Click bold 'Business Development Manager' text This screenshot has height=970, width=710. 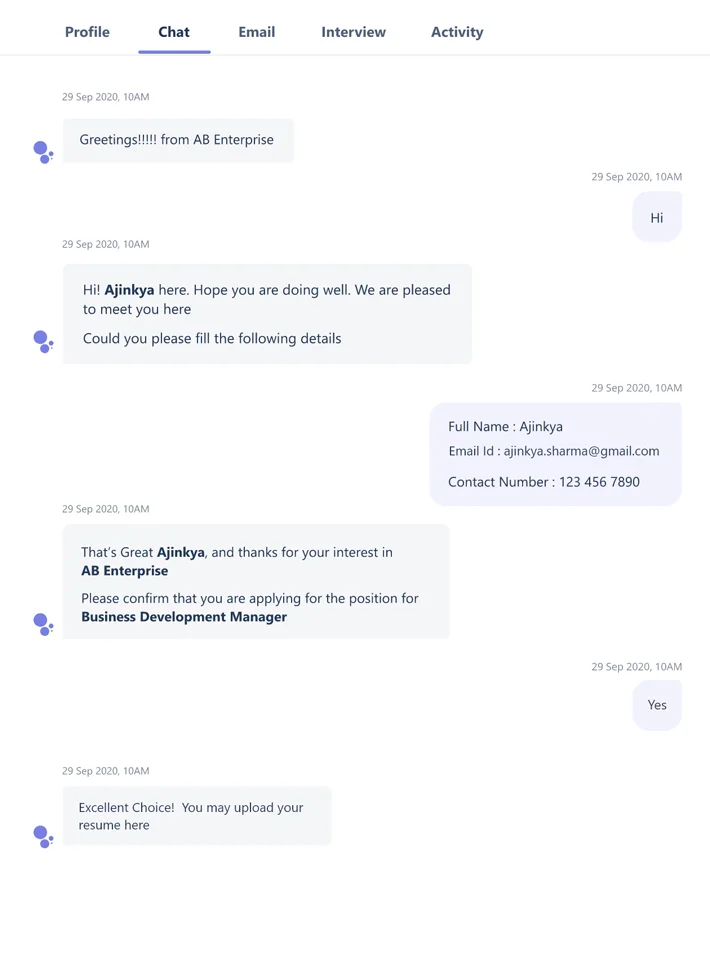coord(184,617)
